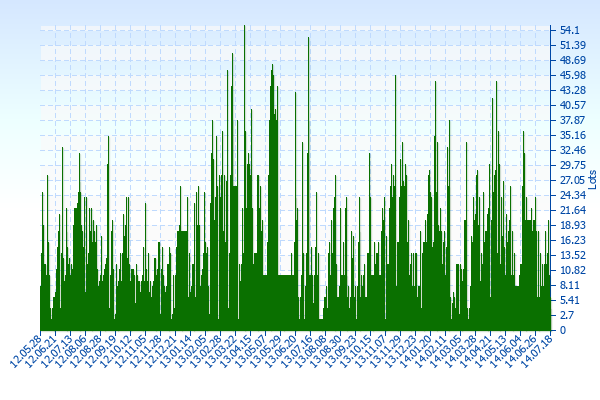Click the 8.11 axis value
The width and height of the screenshot is (600, 400).
click(x=569, y=285)
